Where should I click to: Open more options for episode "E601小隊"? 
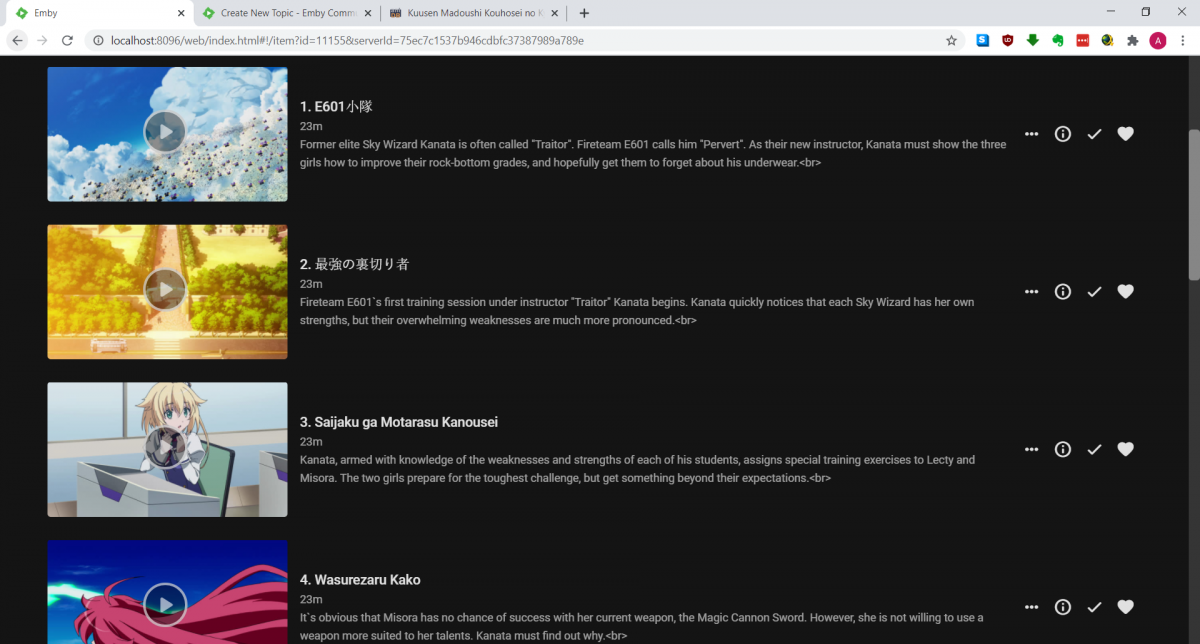pos(1031,133)
